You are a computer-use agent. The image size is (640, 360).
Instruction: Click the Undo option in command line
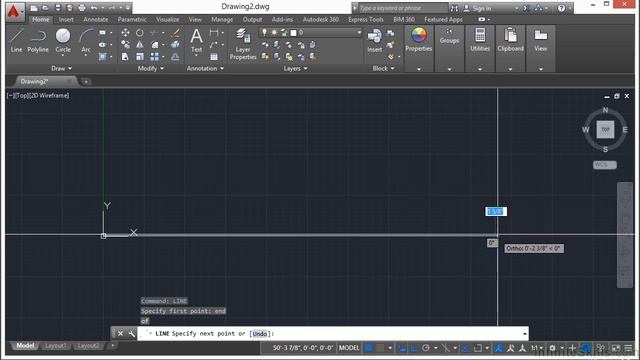tap(260, 334)
